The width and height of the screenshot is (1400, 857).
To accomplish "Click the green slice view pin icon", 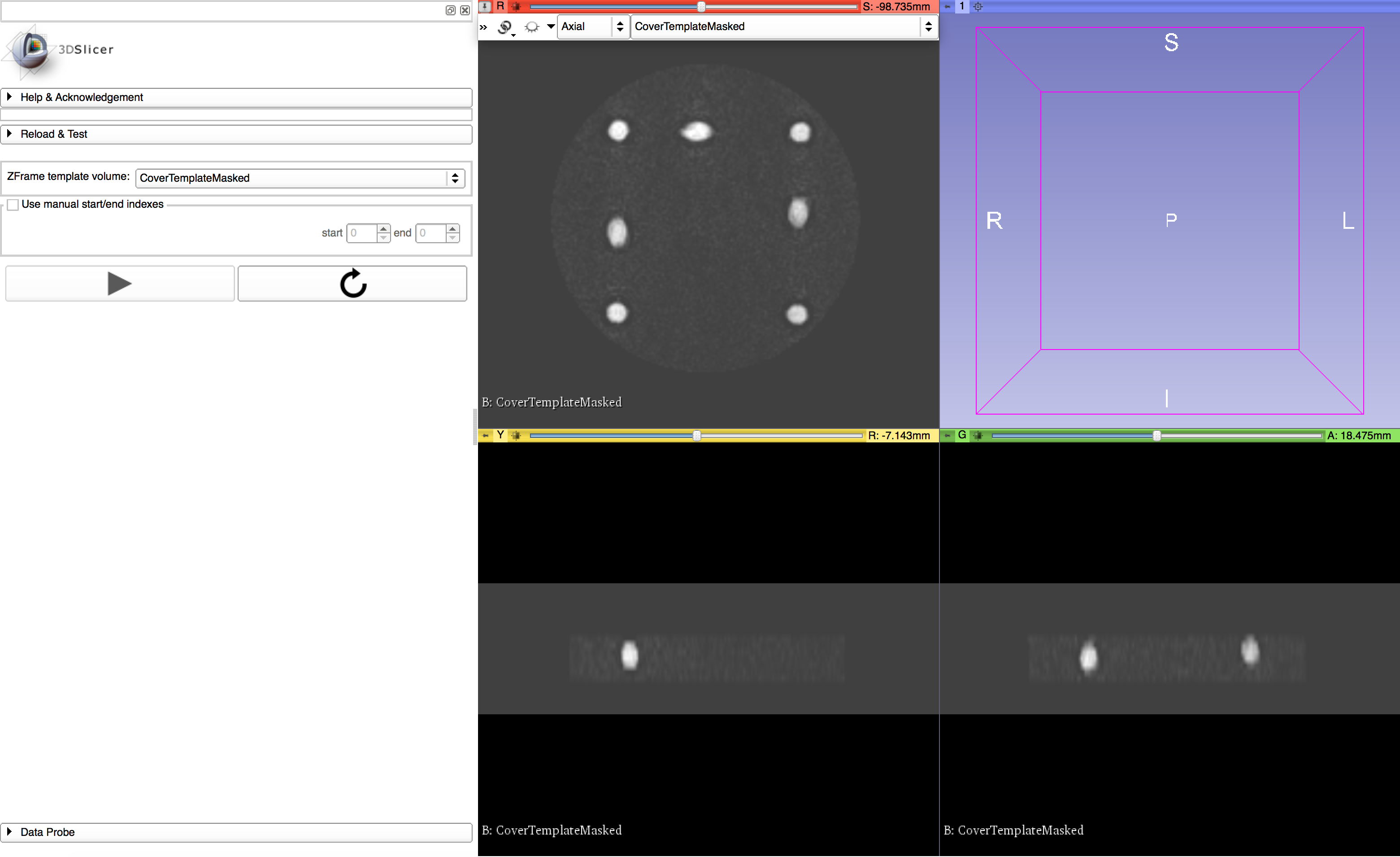I will 947,436.
